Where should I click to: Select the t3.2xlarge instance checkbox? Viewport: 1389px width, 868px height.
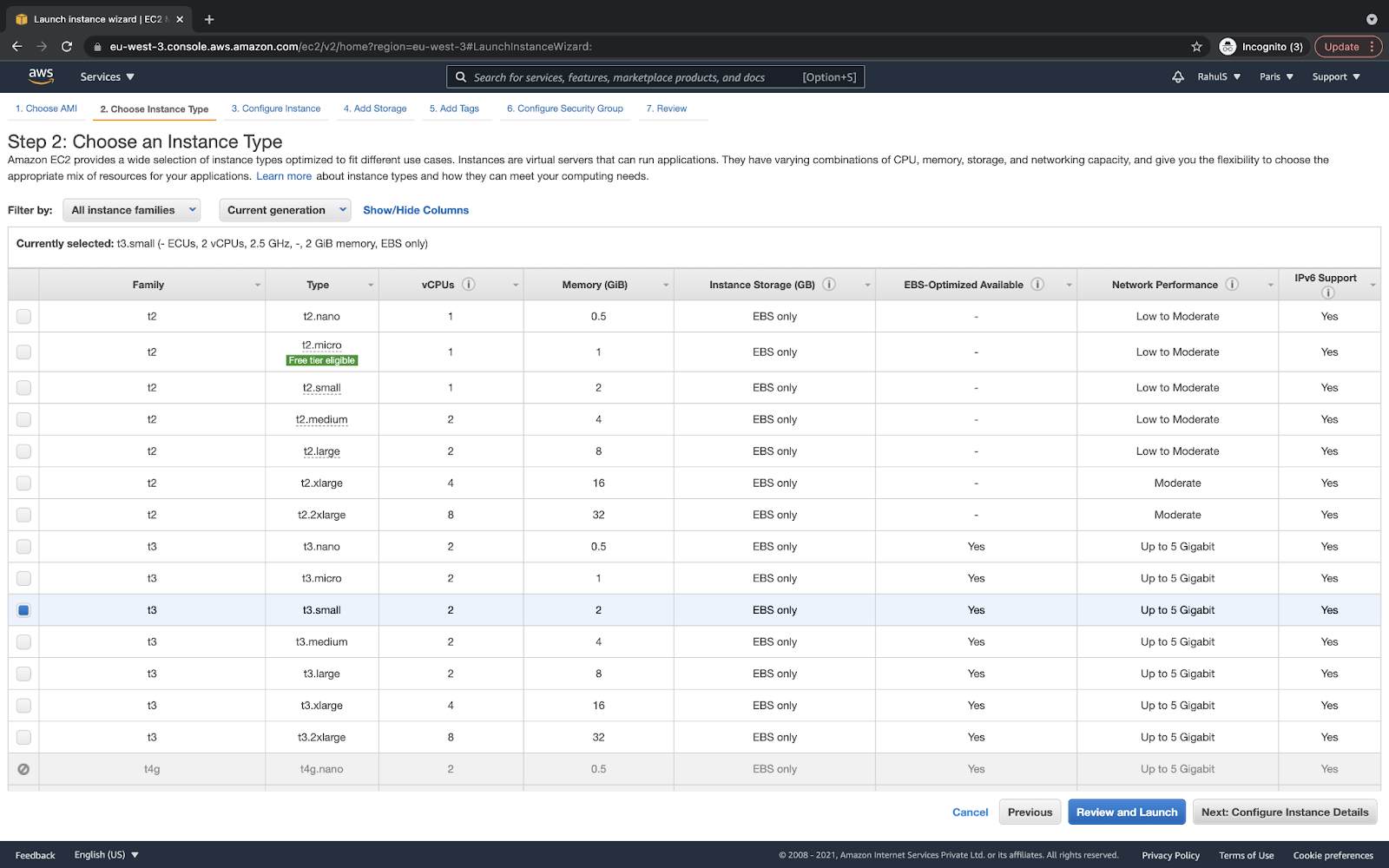click(23, 737)
